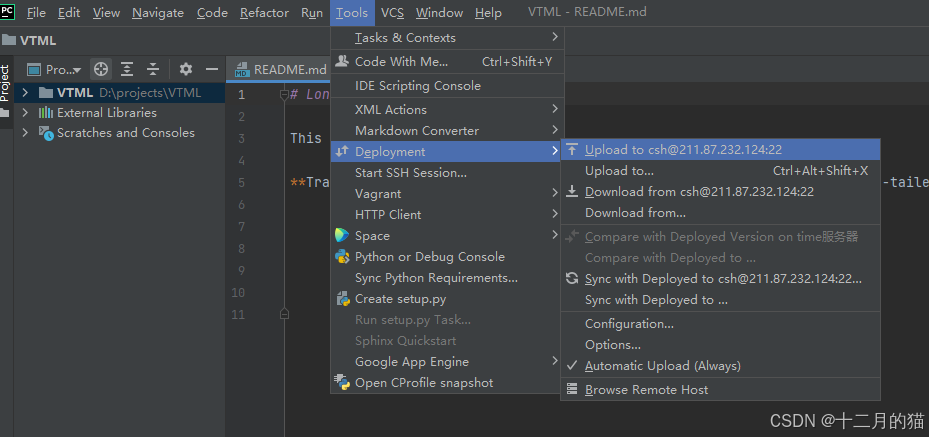
Task: Click VTML folder icon in breadcrumb bar
Action: (9, 40)
